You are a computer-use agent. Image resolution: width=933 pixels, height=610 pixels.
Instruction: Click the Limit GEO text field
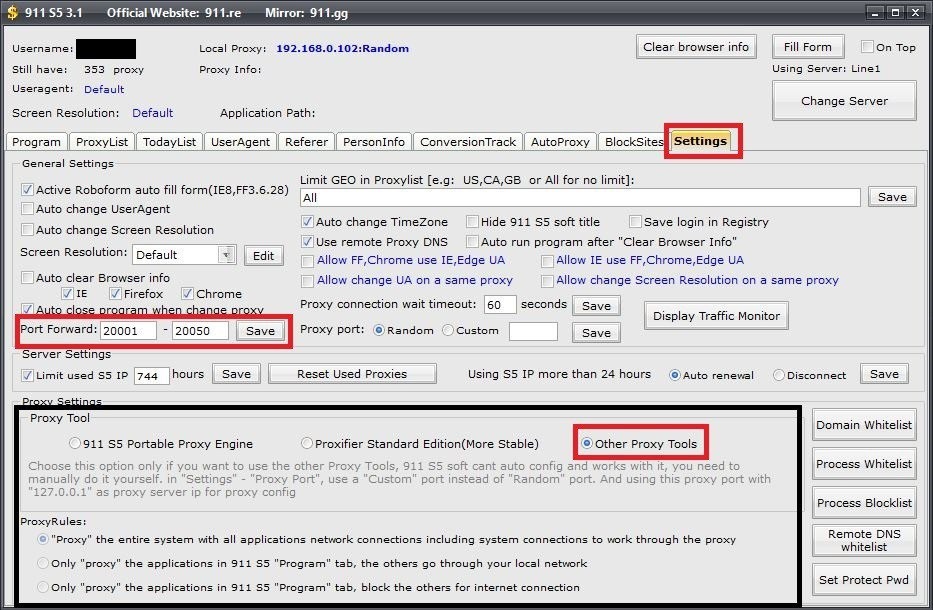pyautogui.click(x=580, y=198)
